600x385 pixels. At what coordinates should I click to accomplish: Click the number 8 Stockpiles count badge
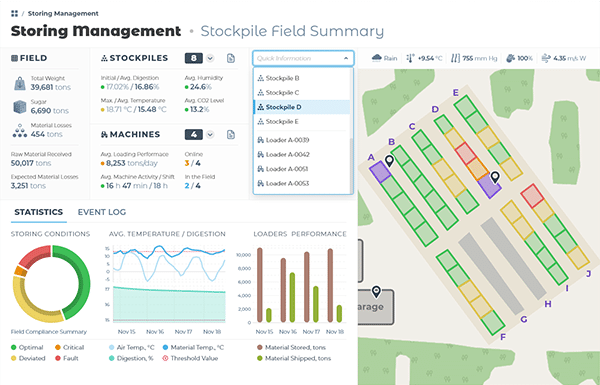coord(194,58)
